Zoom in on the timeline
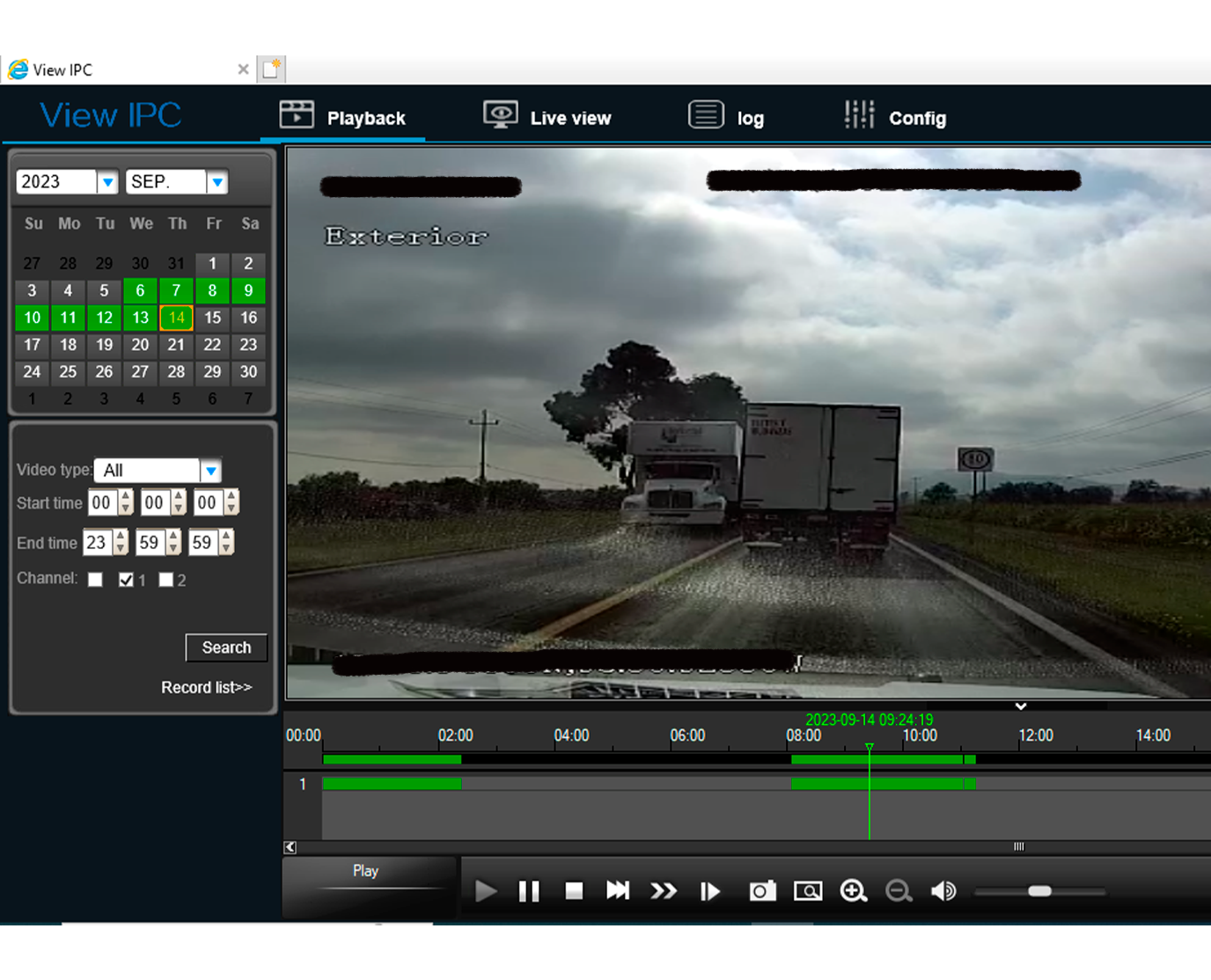1211x980 pixels. coord(853,891)
